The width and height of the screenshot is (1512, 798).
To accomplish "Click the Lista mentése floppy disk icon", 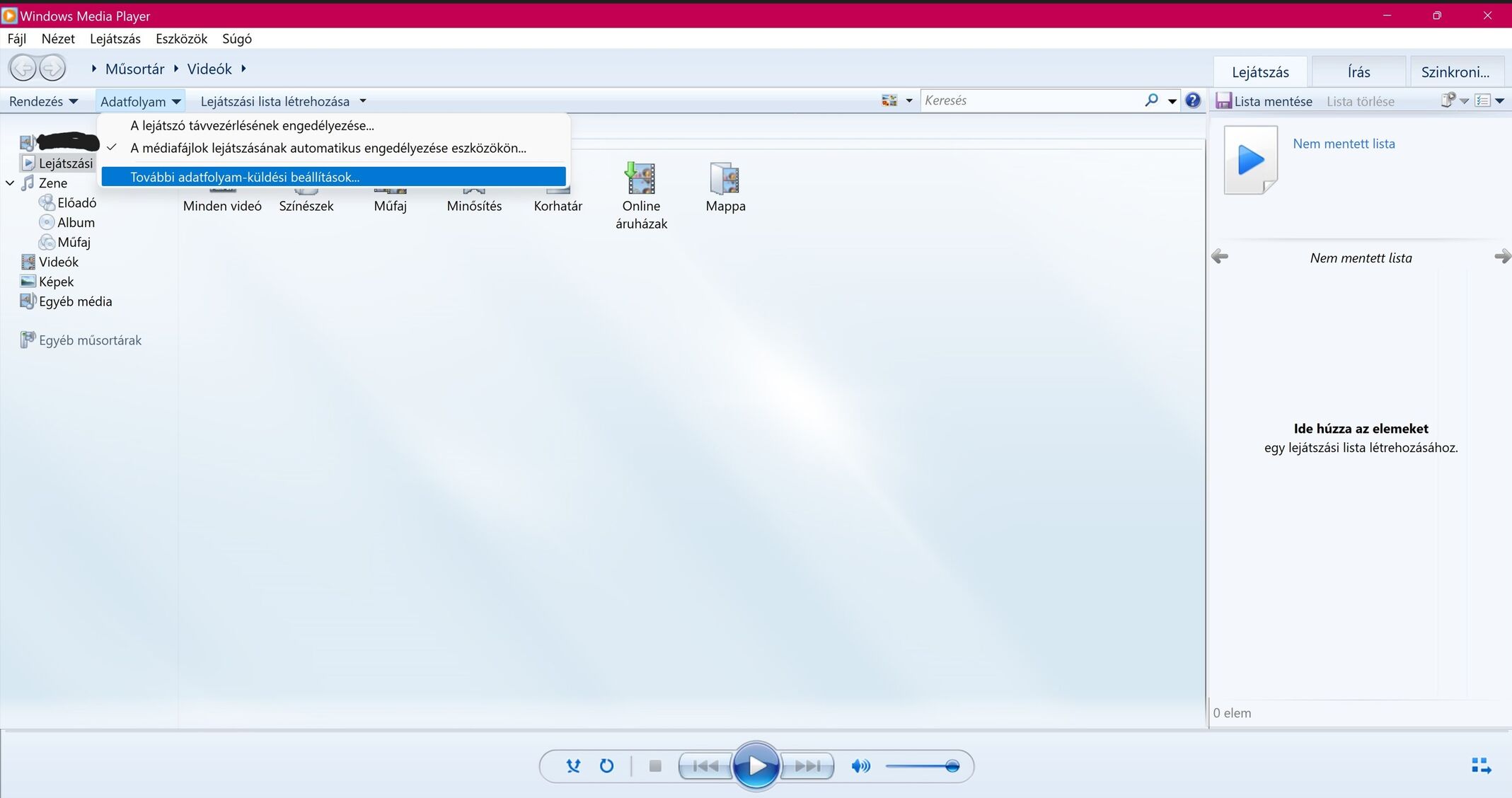I will point(1223,101).
